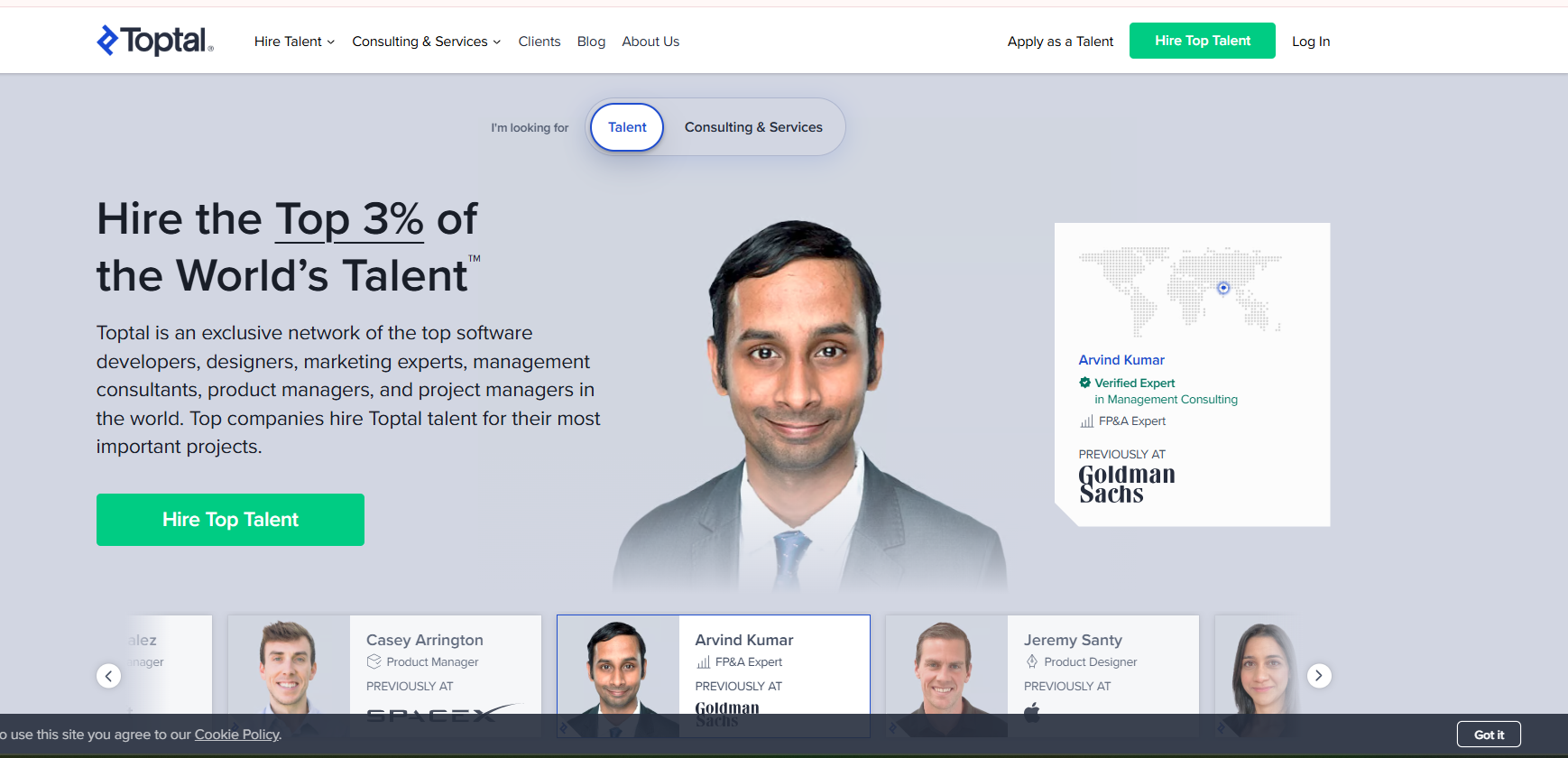Click the Goldman Sachs logo in the profile panel
Image resolution: width=1568 pixels, height=758 pixels.
pos(1127,484)
